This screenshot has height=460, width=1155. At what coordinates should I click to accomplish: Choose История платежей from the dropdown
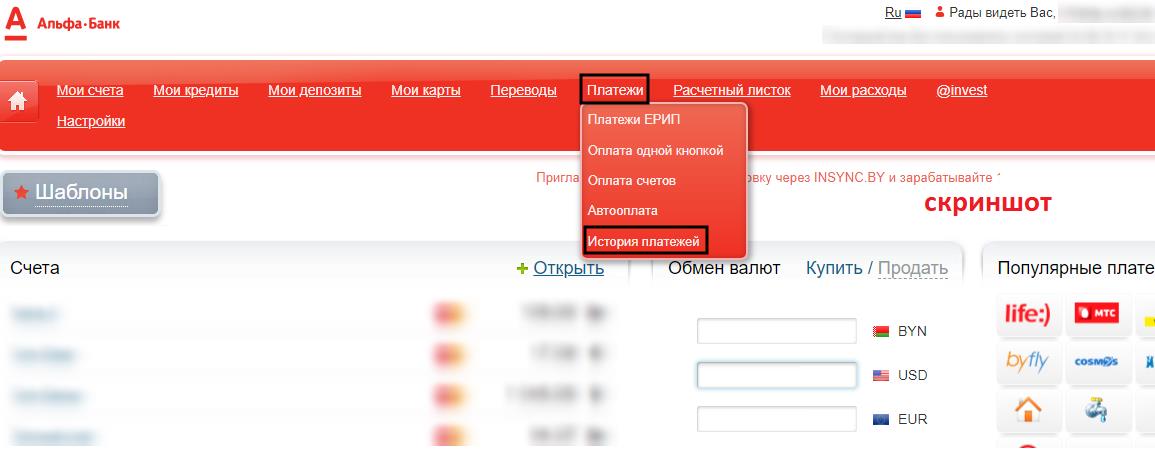pyautogui.click(x=645, y=240)
